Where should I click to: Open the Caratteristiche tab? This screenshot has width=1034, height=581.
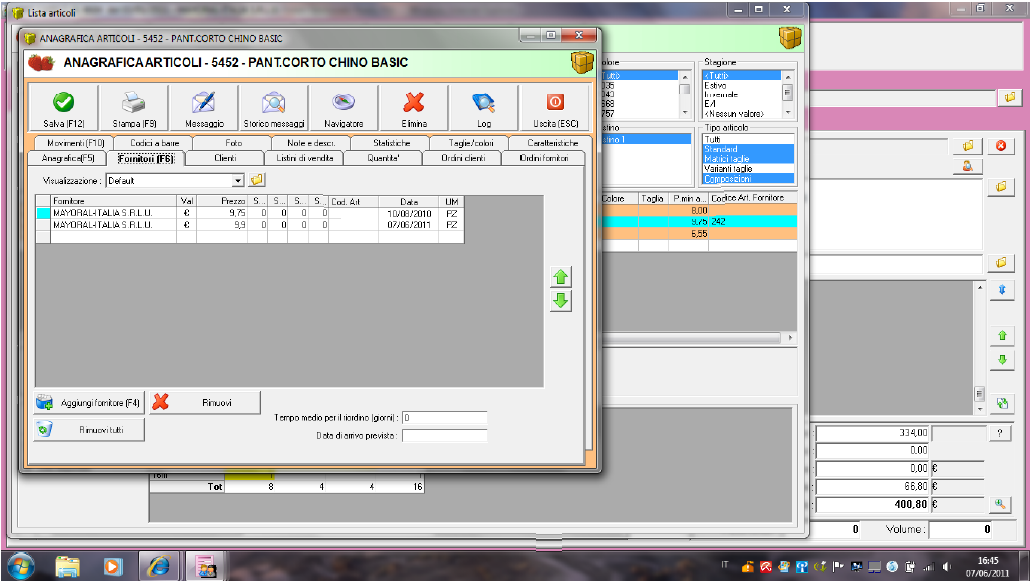point(552,142)
